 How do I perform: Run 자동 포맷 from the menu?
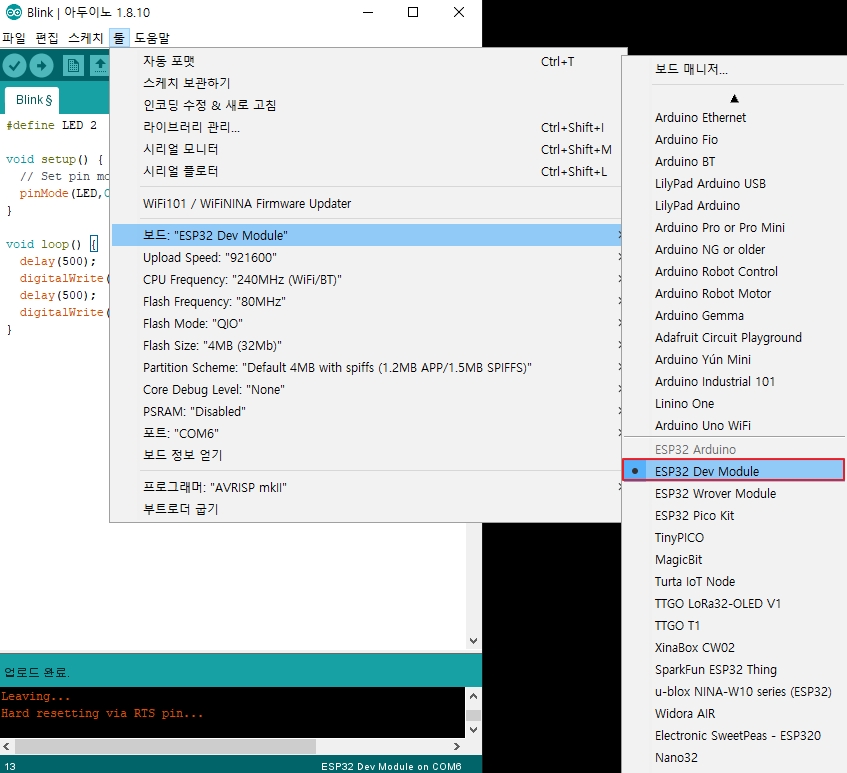click(x=366, y=62)
